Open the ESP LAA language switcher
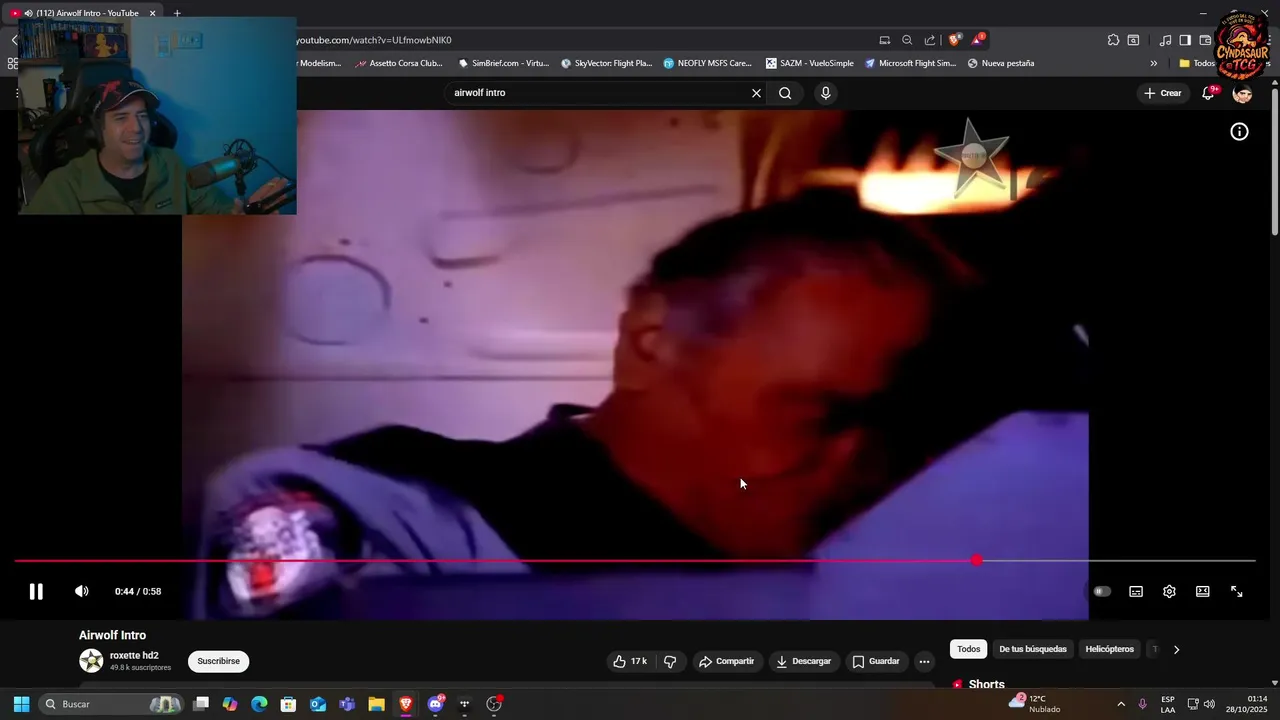The height and width of the screenshot is (720, 1280). [x=1168, y=704]
